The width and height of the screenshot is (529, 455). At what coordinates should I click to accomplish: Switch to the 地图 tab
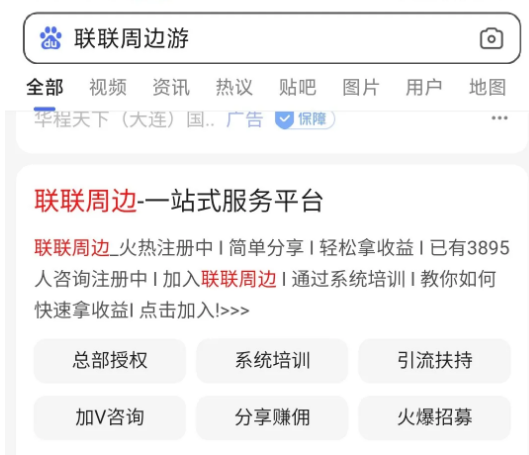click(x=488, y=87)
